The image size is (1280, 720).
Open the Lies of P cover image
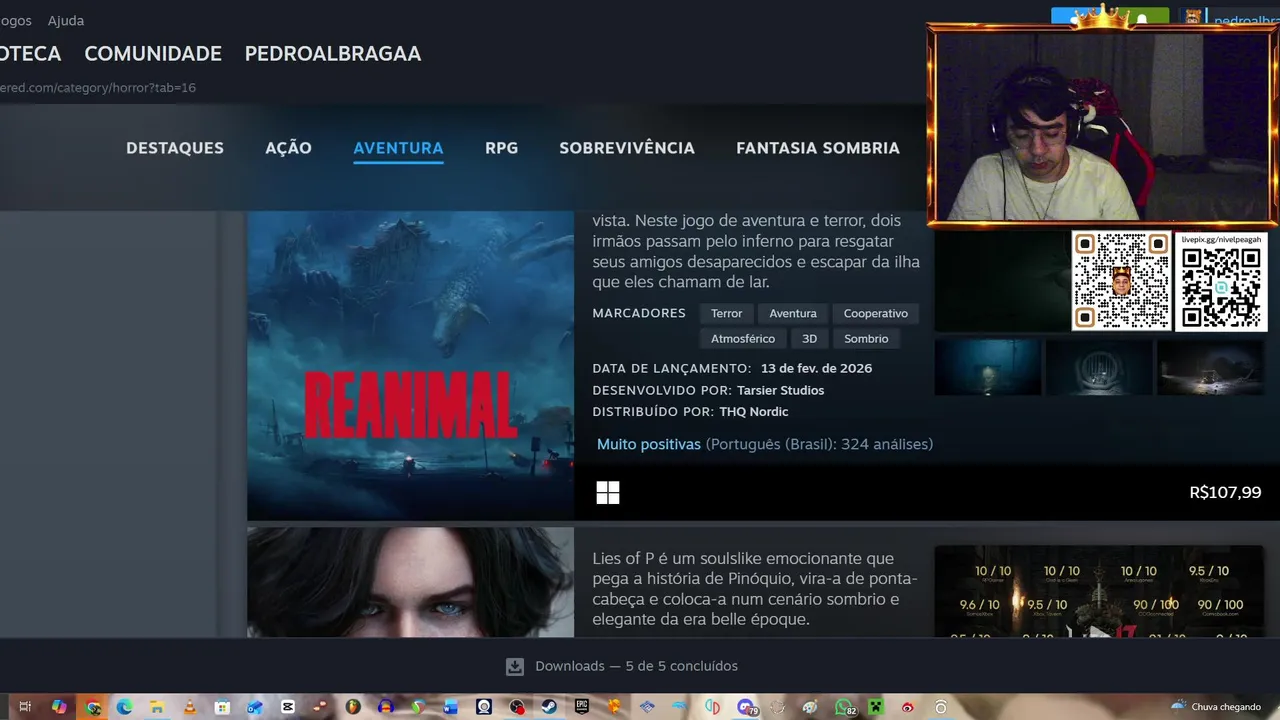[x=410, y=582]
